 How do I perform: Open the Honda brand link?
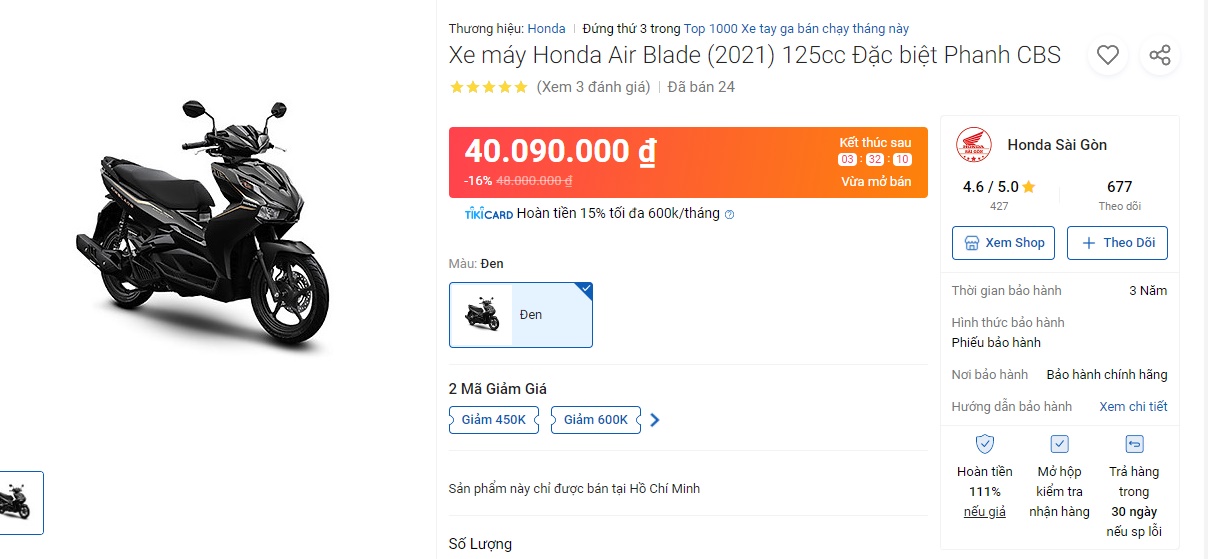(546, 29)
